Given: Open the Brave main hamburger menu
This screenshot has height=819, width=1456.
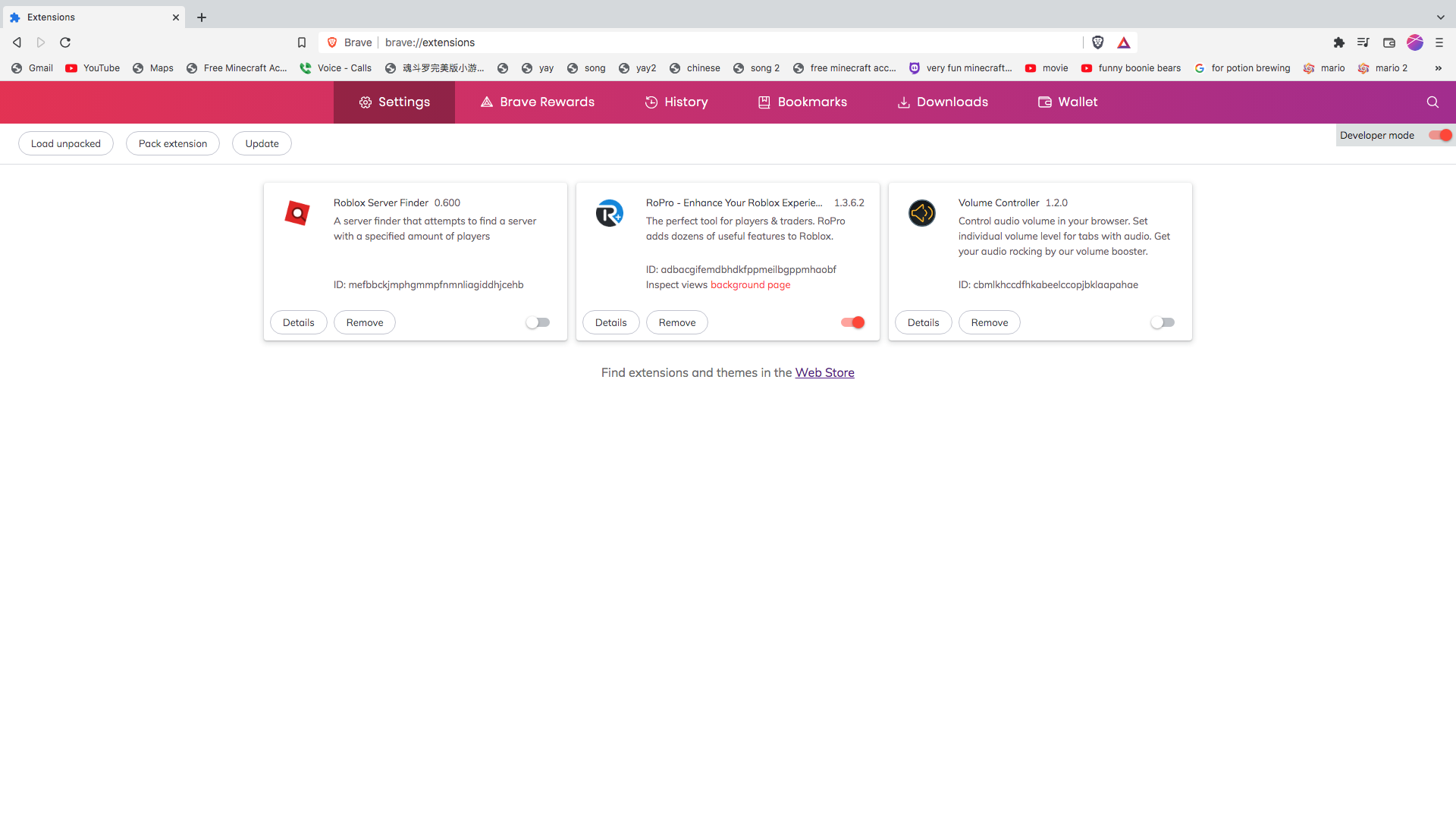Looking at the screenshot, I should tap(1439, 42).
